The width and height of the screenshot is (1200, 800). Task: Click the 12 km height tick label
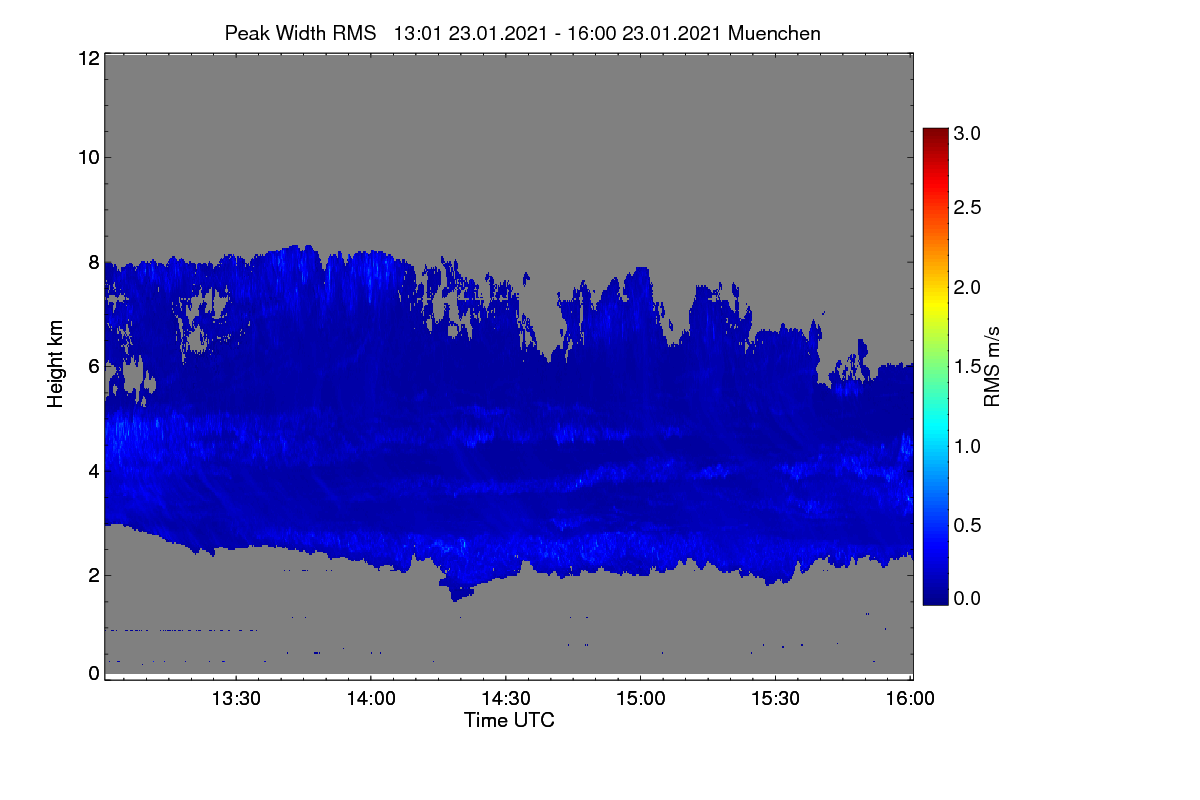(88, 58)
